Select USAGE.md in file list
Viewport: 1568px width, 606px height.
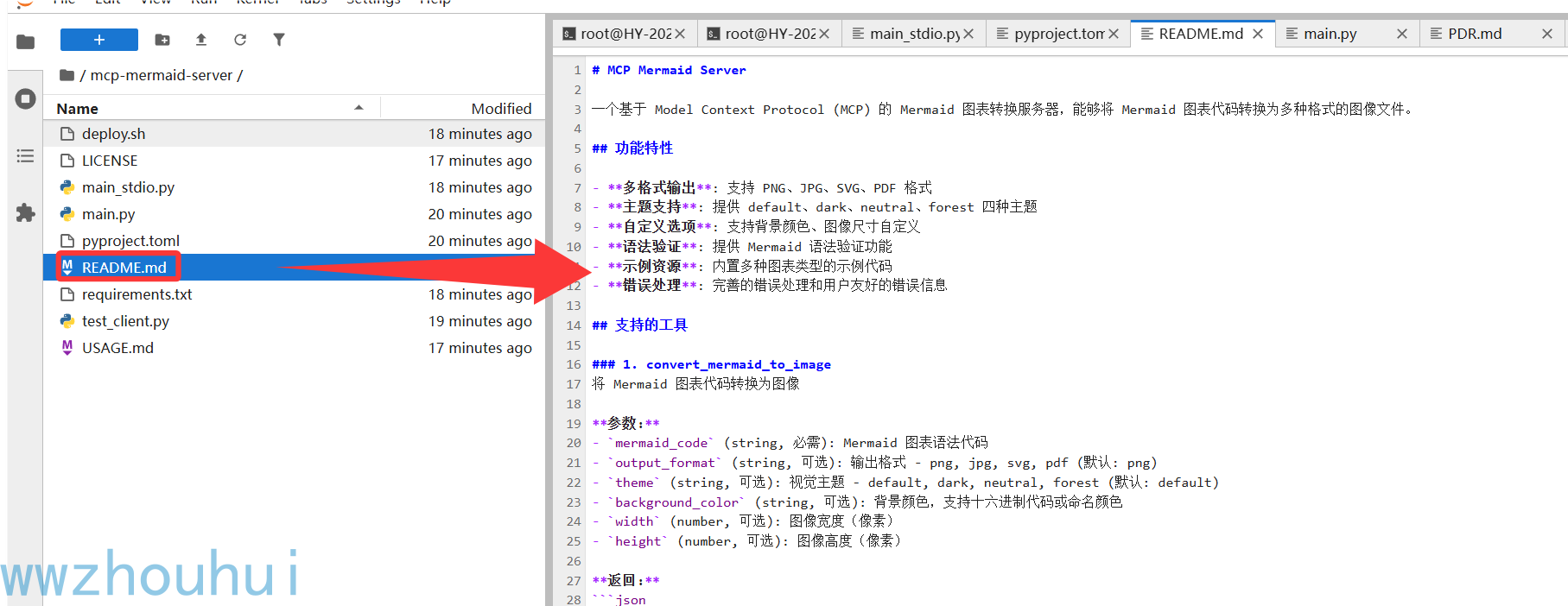pyautogui.click(x=294, y=348)
